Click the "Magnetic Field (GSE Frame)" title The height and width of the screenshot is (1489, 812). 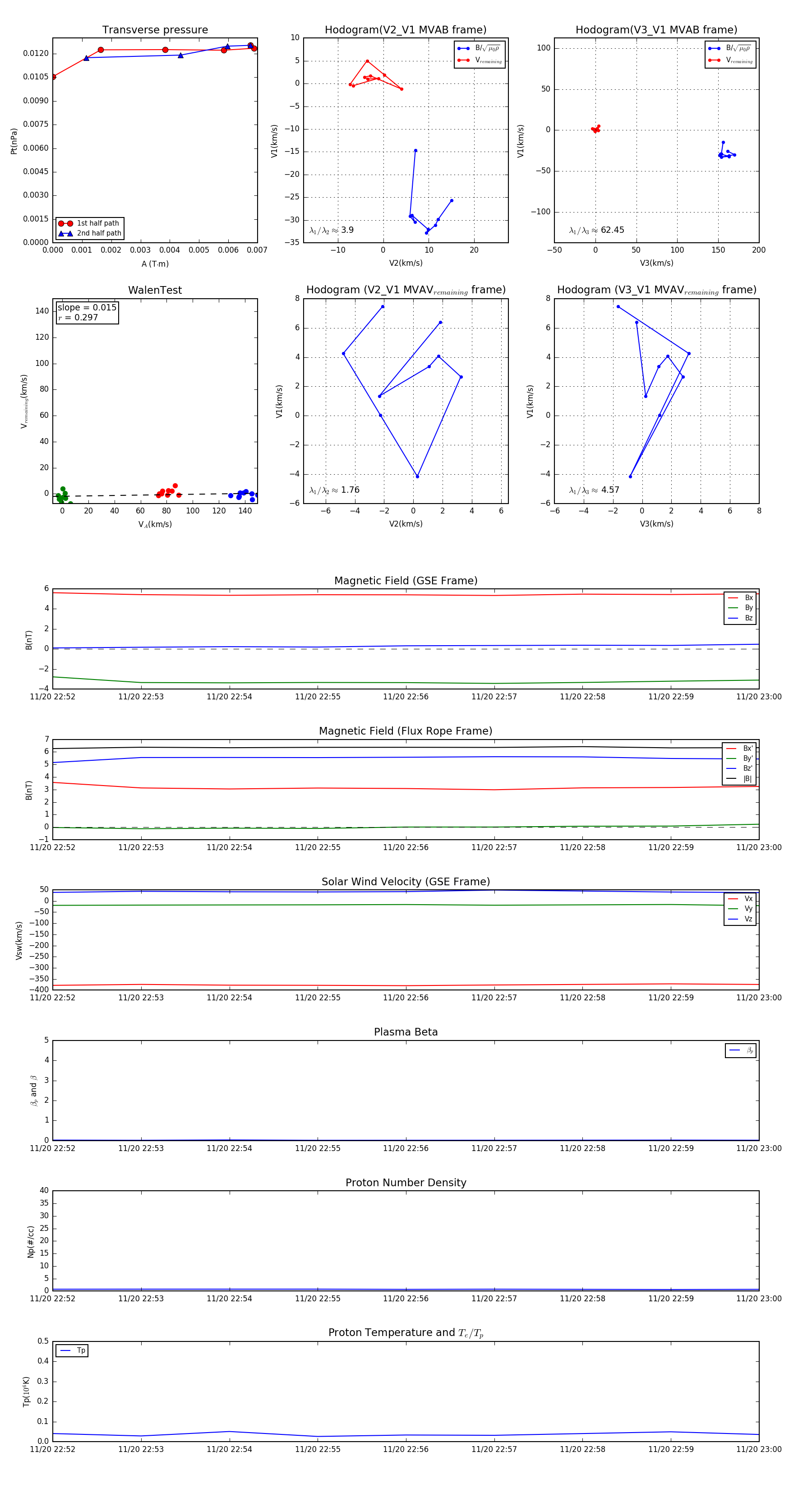pyautogui.click(x=406, y=581)
